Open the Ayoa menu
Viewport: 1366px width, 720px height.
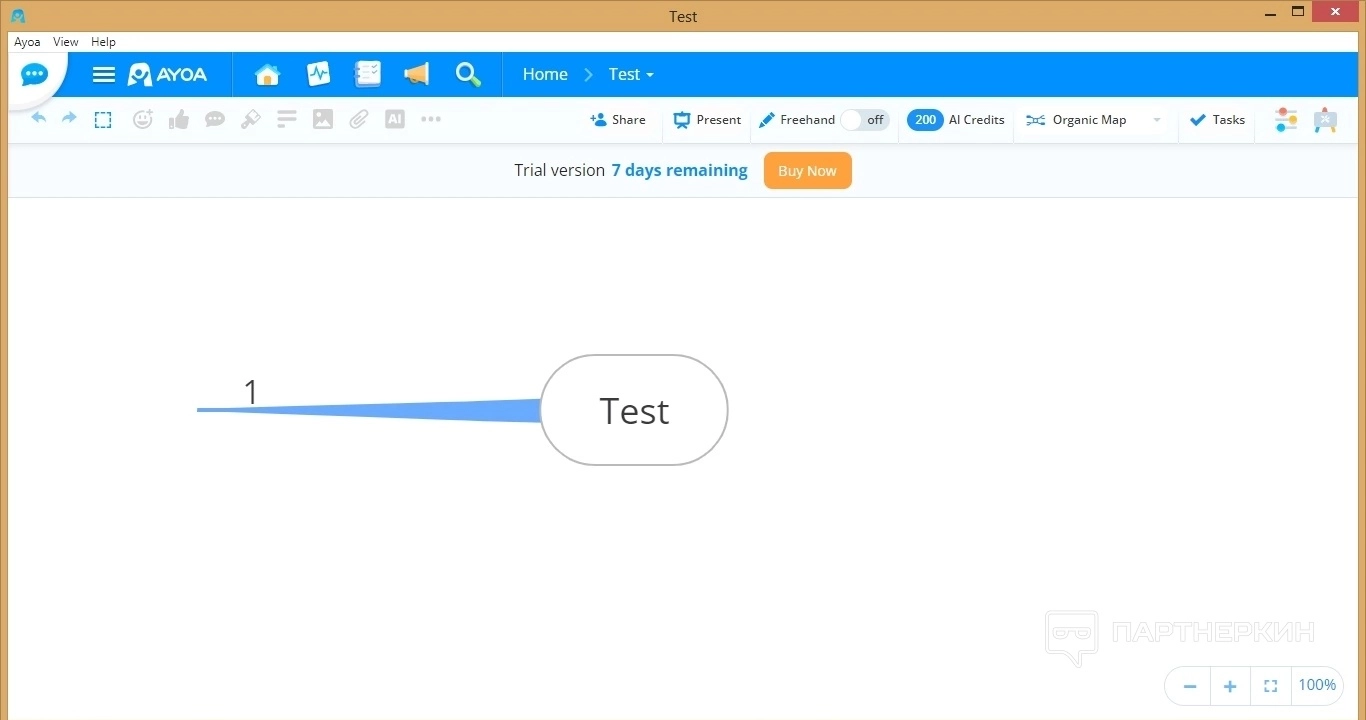27,42
